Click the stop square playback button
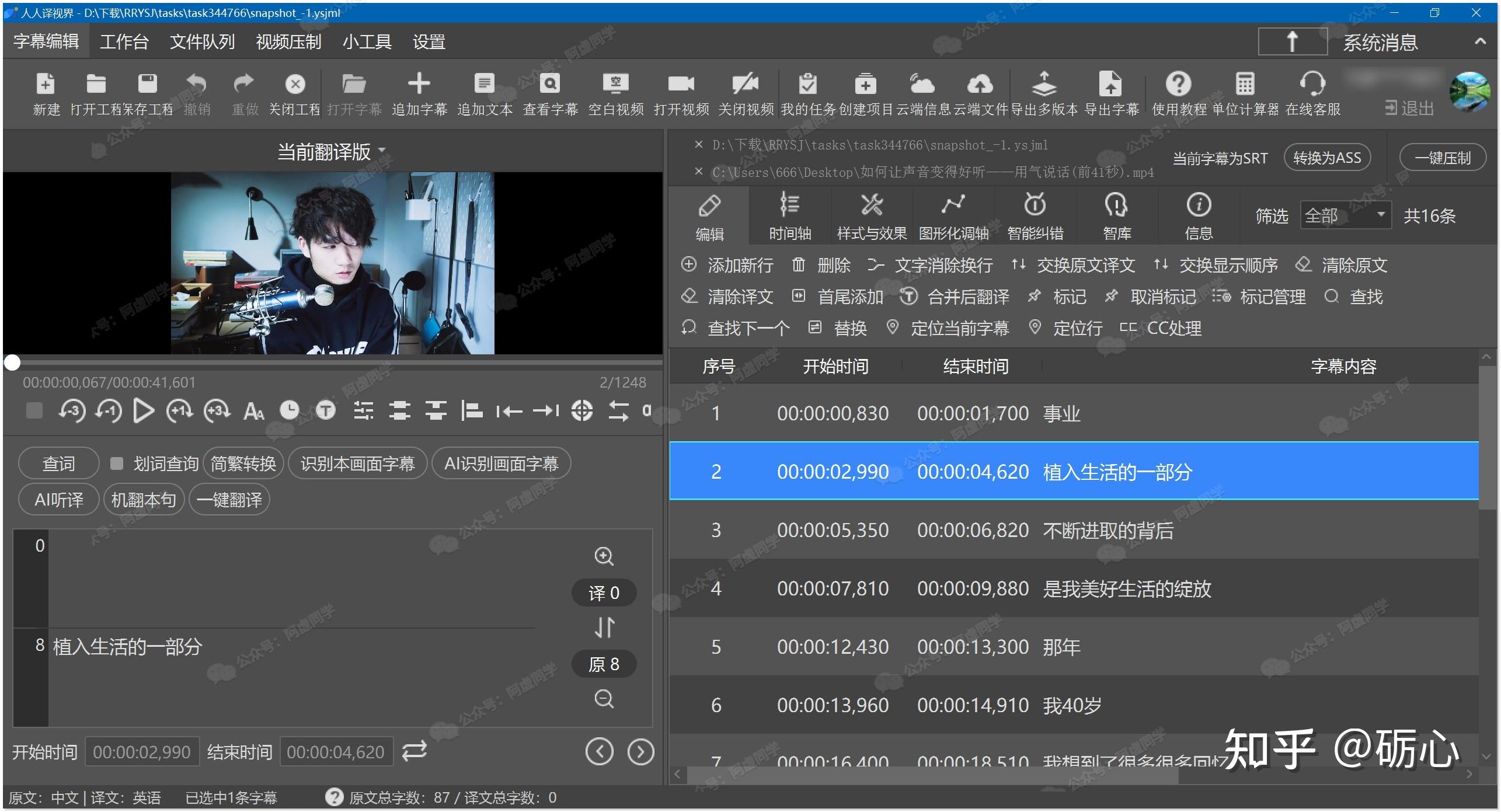The height and width of the screenshot is (812, 1501). (34, 411)
